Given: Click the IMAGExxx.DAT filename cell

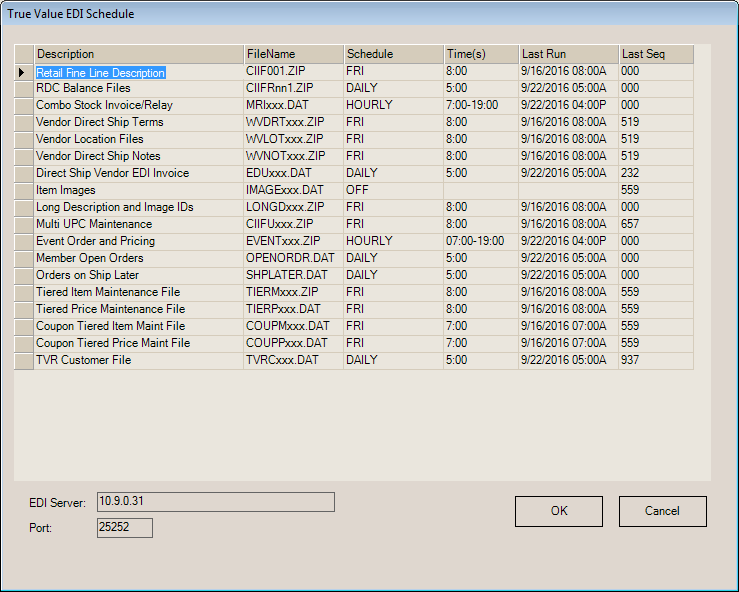Looking at the screenshot, I should pyautogui.click(x=294, y=190).
